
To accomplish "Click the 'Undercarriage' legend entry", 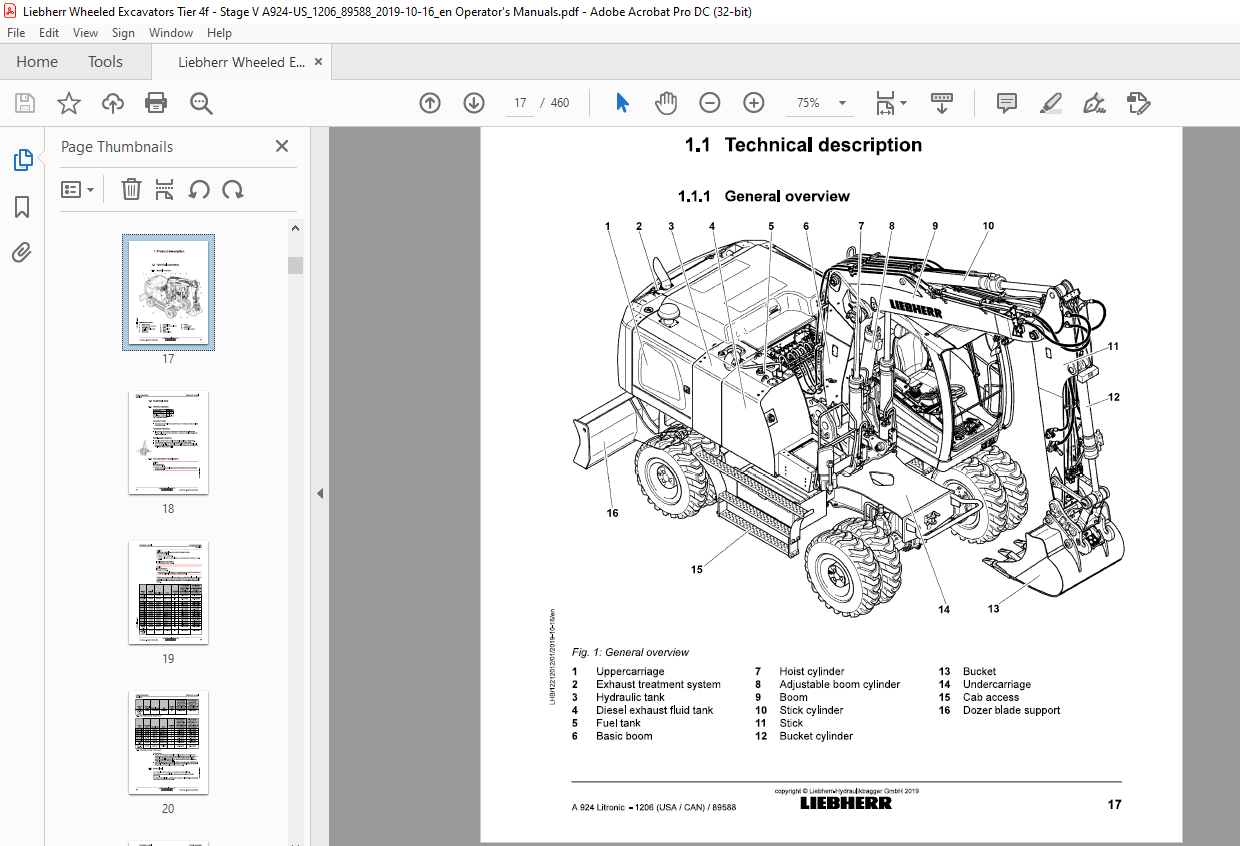I will click(997, 684).
